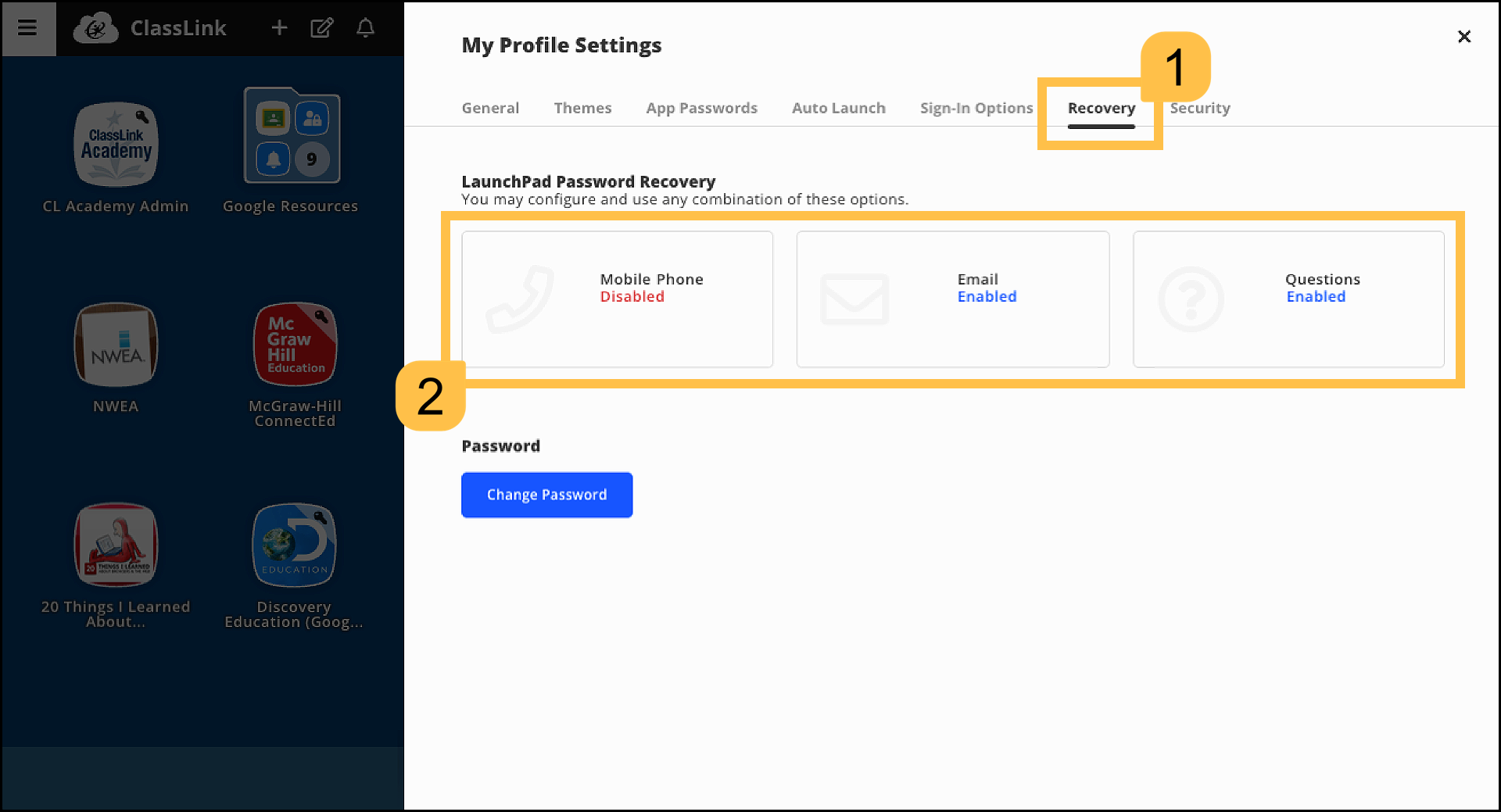Open the Google Resources folder
The height and width of the screenshot is (812, 1501).
tap(292, 134)
